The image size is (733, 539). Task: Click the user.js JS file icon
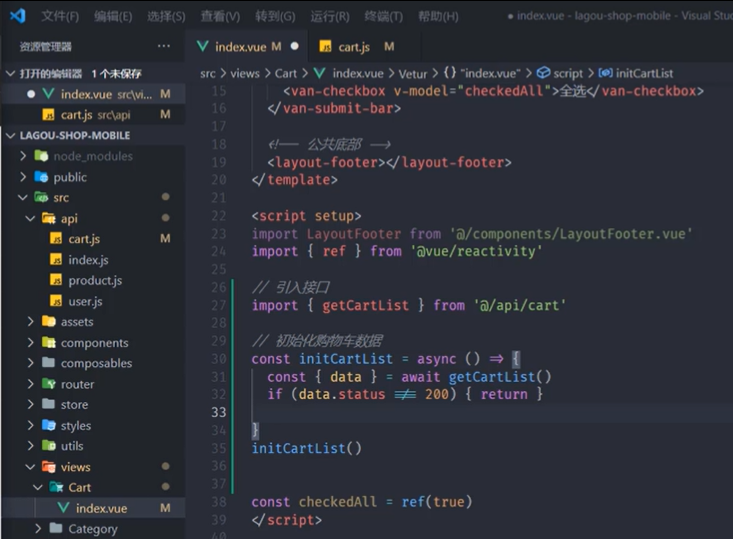pos(56,301)
